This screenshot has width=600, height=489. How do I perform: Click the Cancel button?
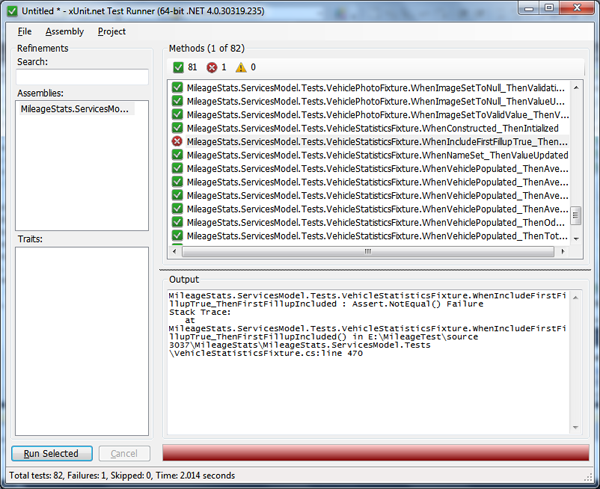pos(124,453)
